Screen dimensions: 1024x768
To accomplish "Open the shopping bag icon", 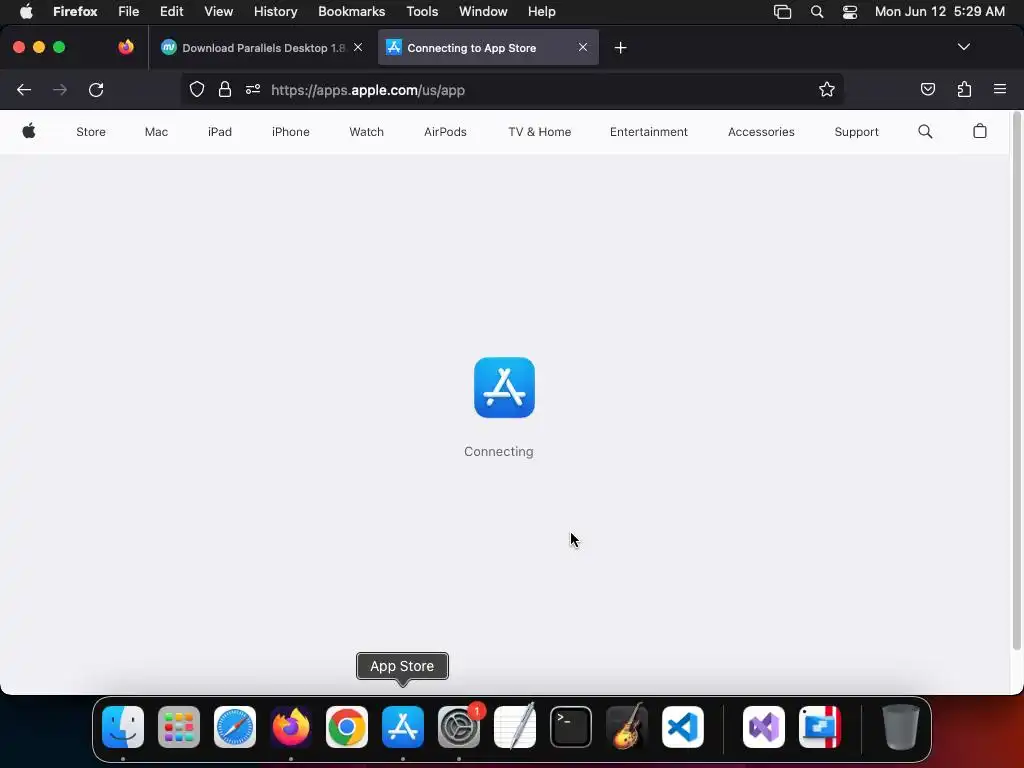I will click(980, 131).
